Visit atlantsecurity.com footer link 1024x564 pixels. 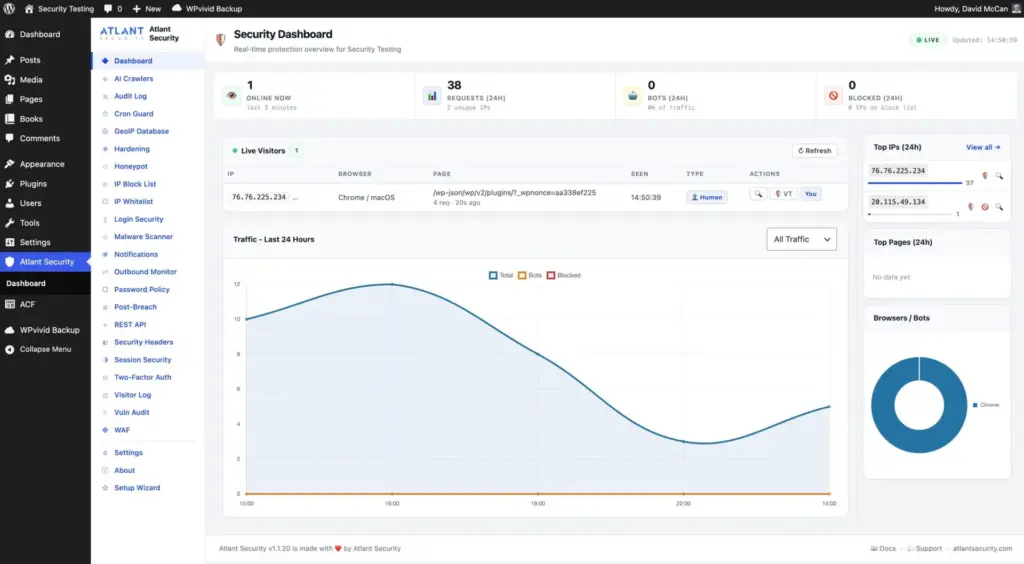pyautogui.click(x=982, y=548)
